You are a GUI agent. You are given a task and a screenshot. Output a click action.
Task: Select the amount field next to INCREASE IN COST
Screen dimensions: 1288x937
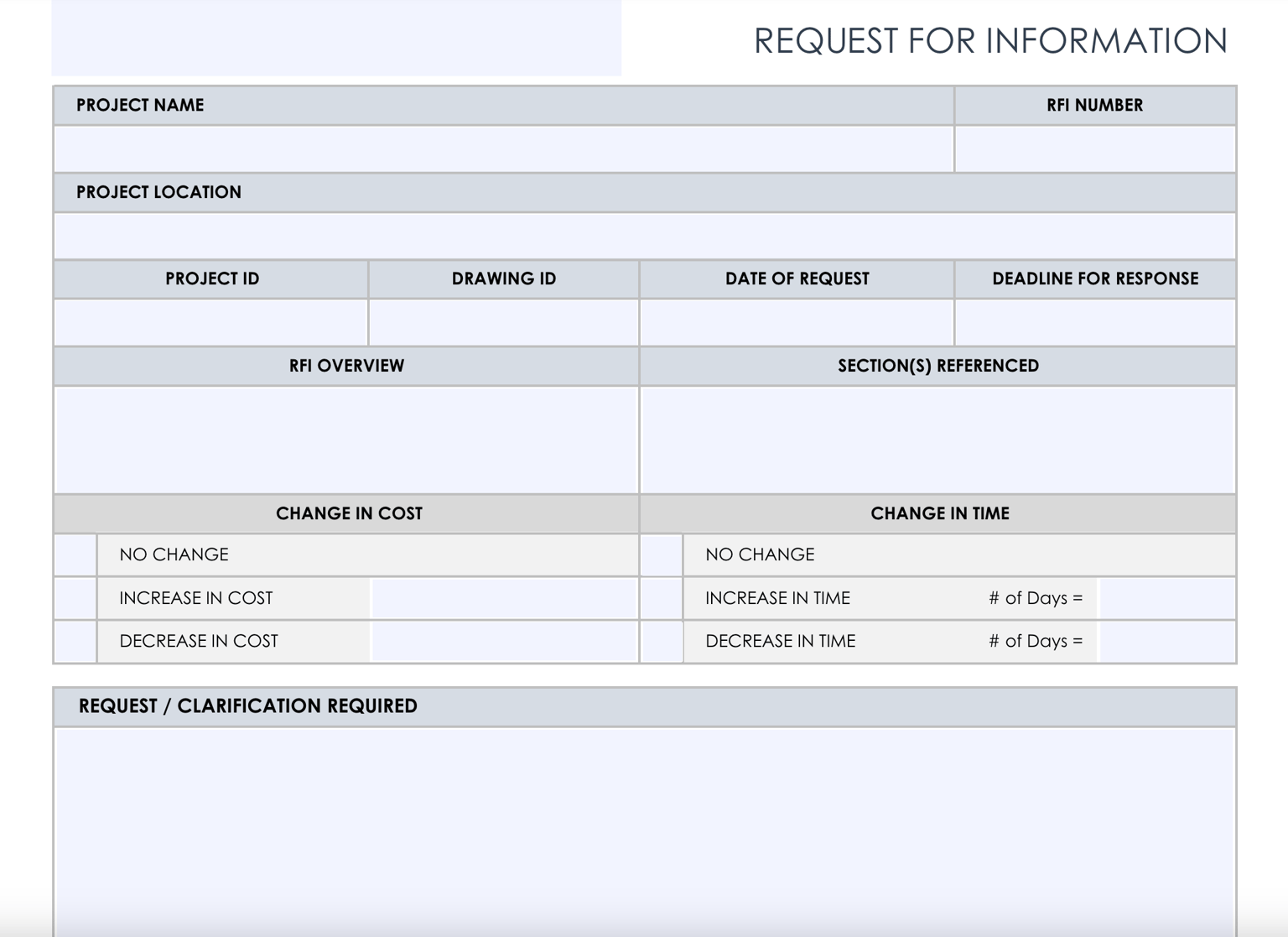tap(503, 598)
